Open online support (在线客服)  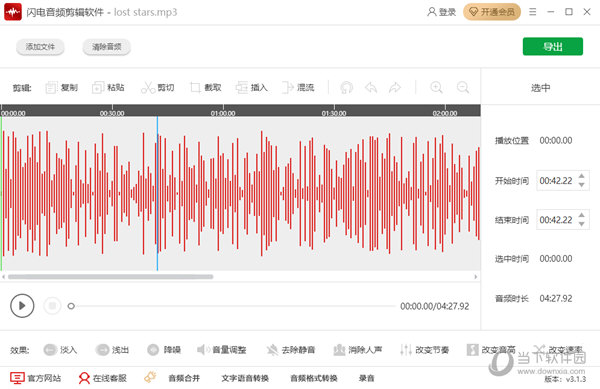[102, 378]
